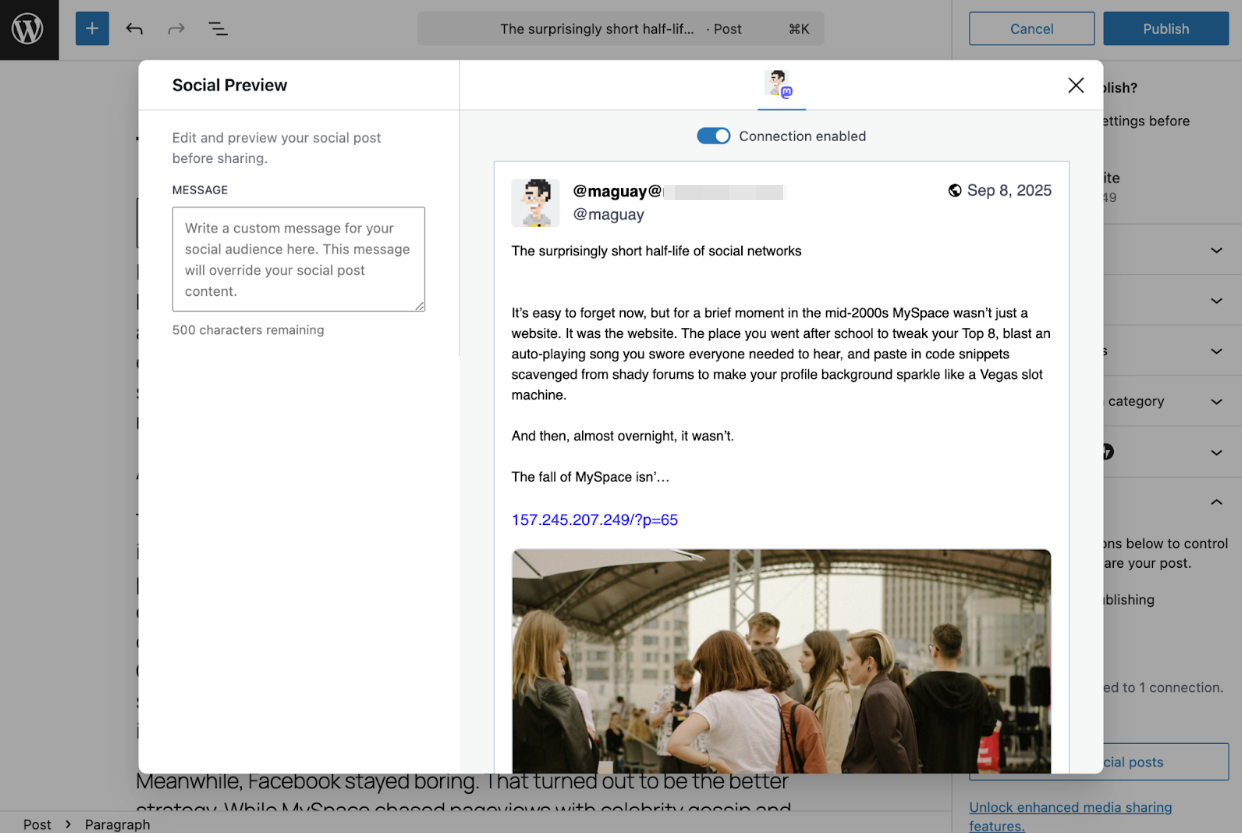Viewport: 1242px width, 833px height.
Task: Expand the category panel chevron
Action: 1215,401
